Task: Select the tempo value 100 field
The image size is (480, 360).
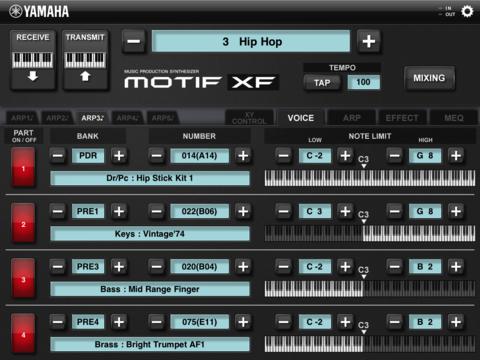Action: [x=363, y=82]
